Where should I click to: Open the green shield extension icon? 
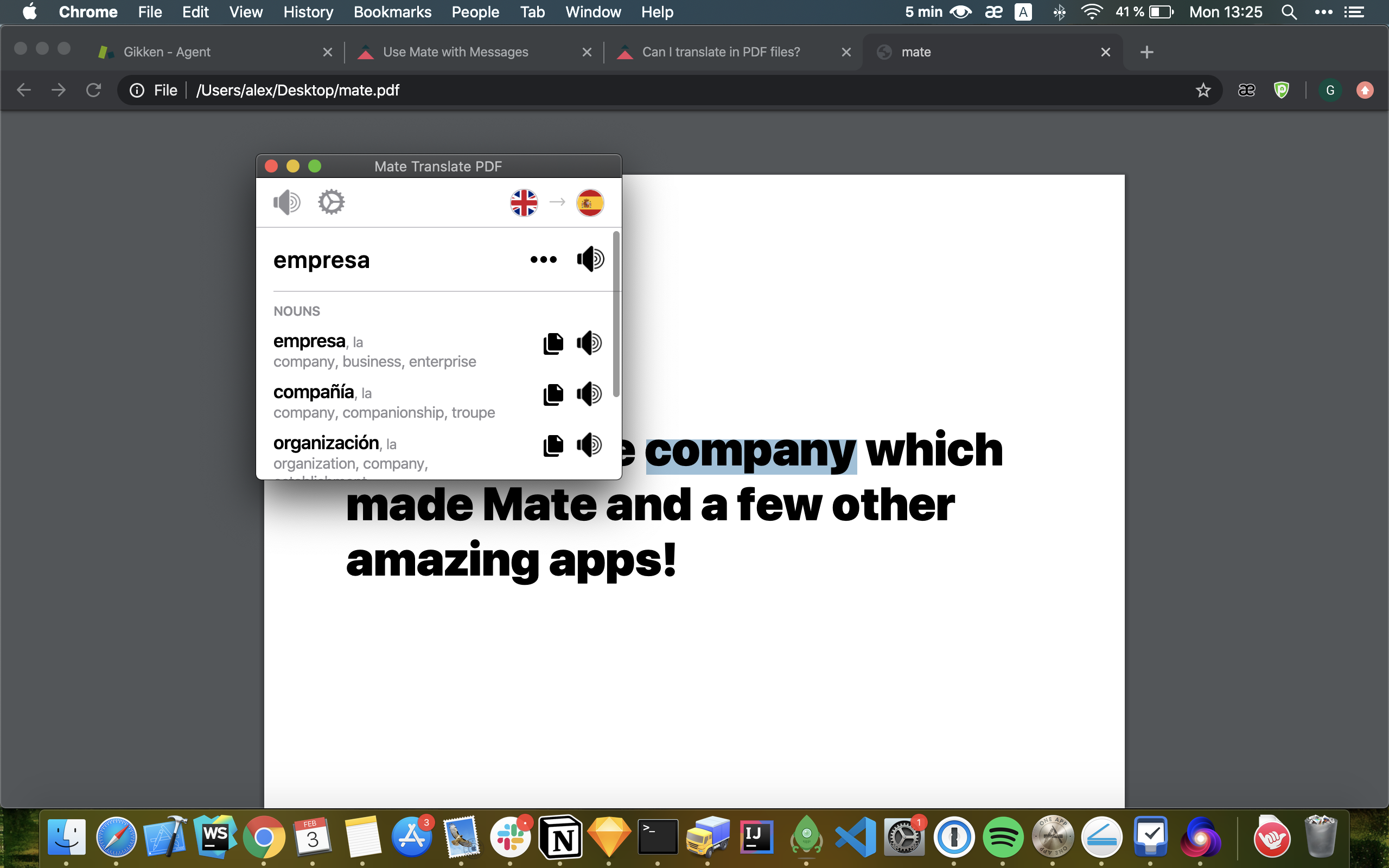(1281, 90)
